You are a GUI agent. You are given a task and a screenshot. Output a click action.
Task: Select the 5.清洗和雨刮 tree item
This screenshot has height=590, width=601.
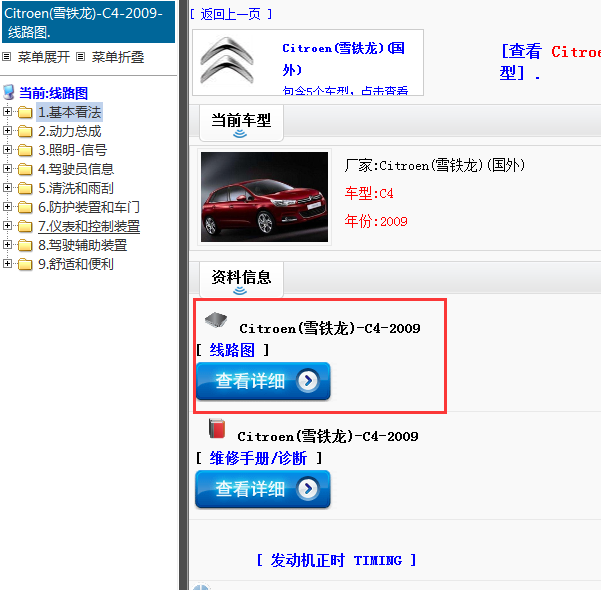pos(76,188)
